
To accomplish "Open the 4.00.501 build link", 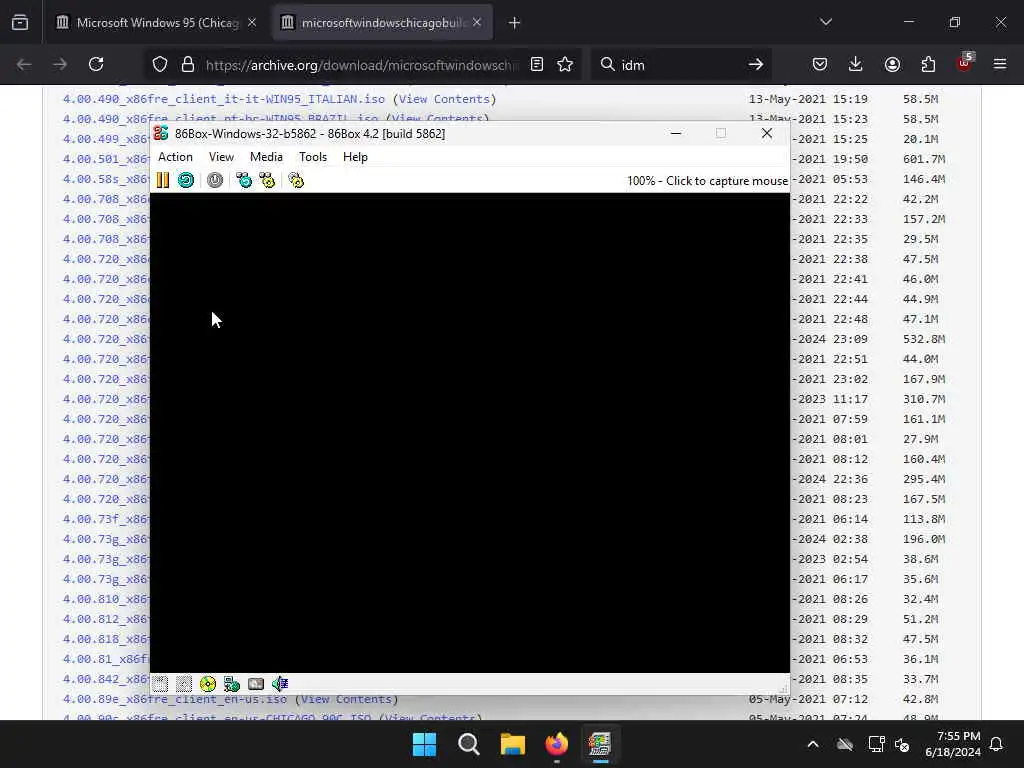I will click(x=106, y=159).
